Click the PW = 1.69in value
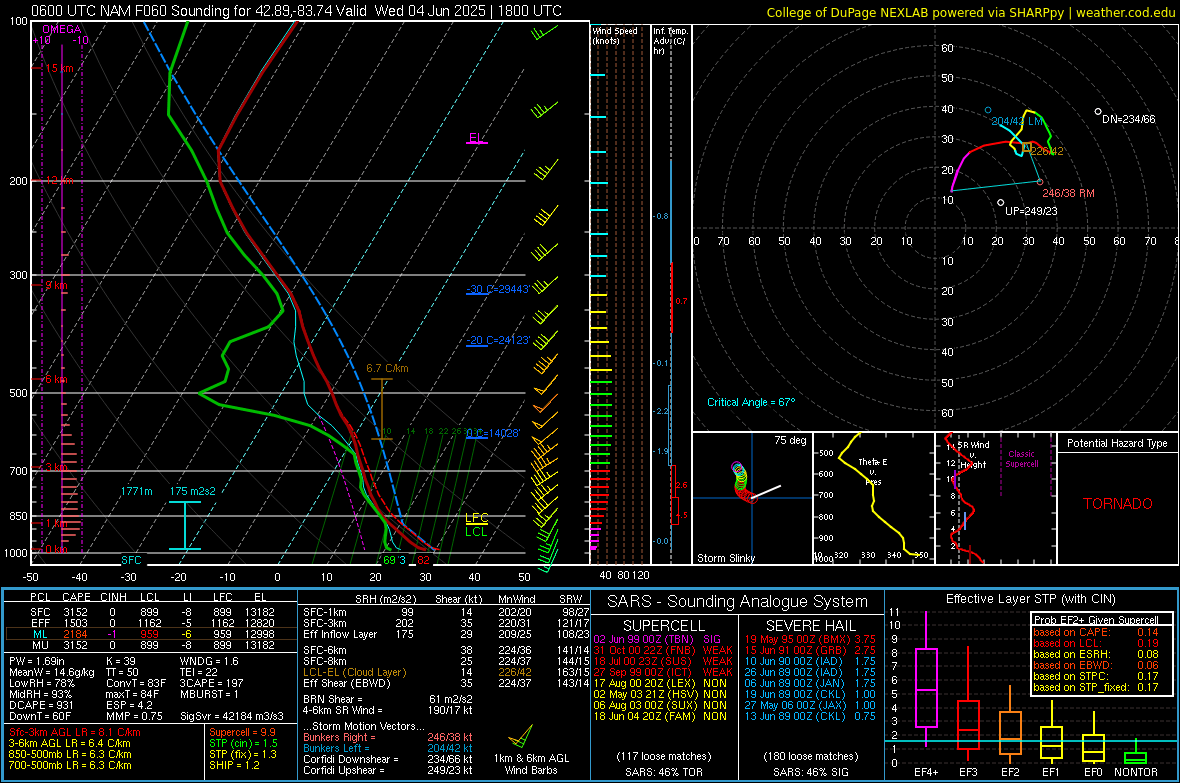This screenshot has height=783, width=1180. 37,661
